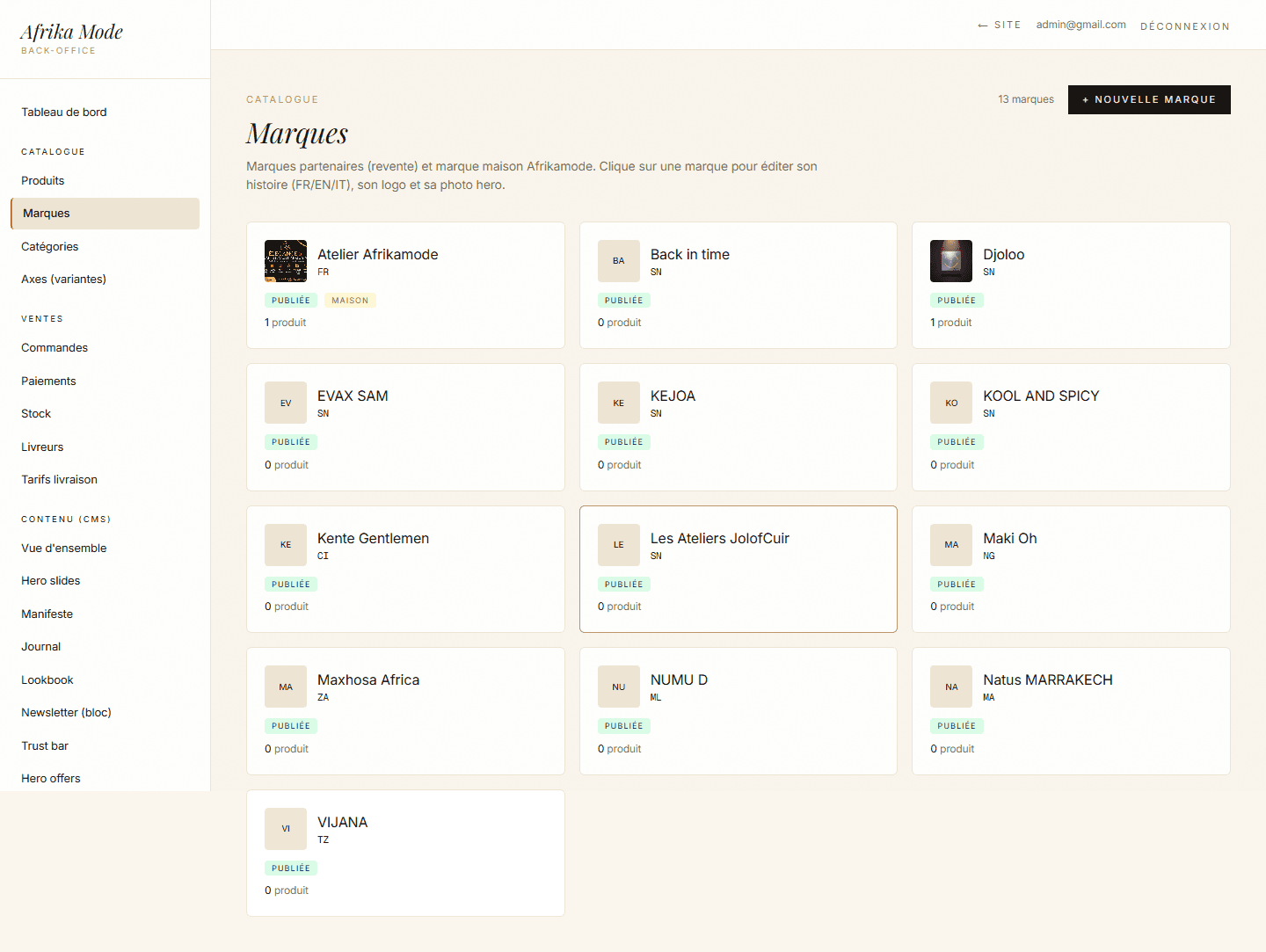This screenshot has width=1266, height=952.
Task: Click the Kente Gentlemen brand name
Action: pos(373,538)
